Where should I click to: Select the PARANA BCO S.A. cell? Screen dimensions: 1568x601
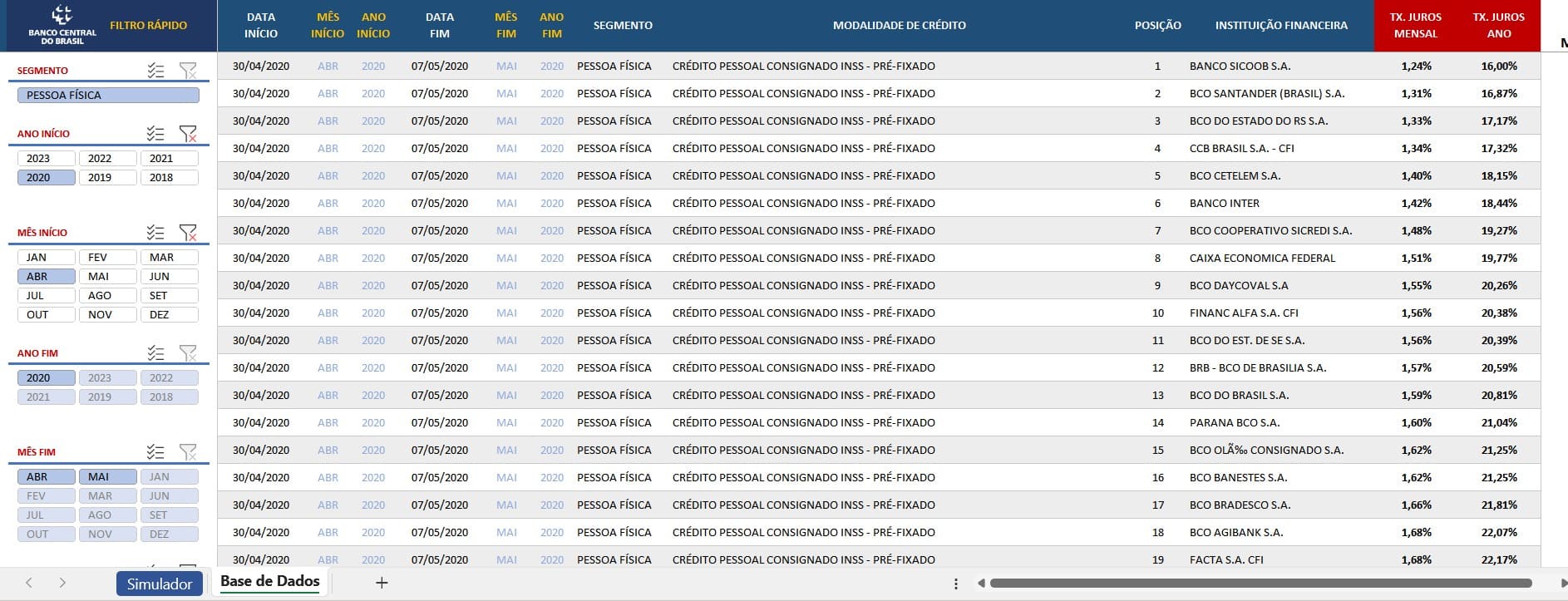(1235, 422)
